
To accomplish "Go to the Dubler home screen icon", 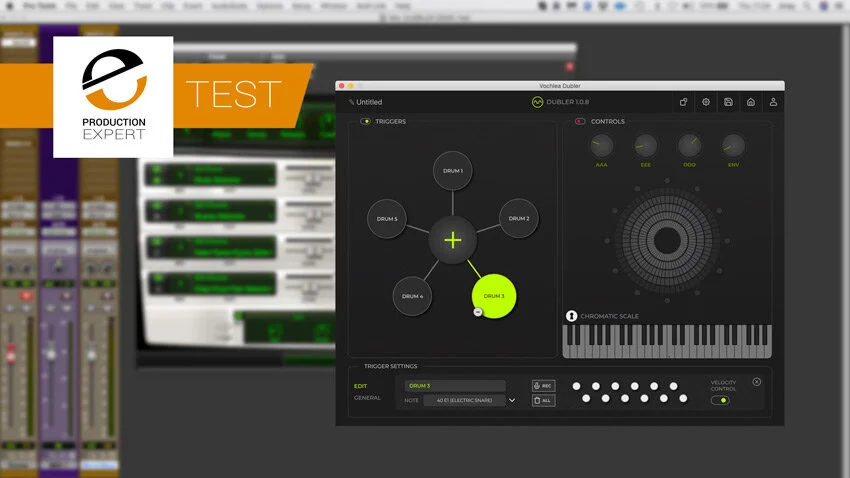I will click(x=751, y=102).
